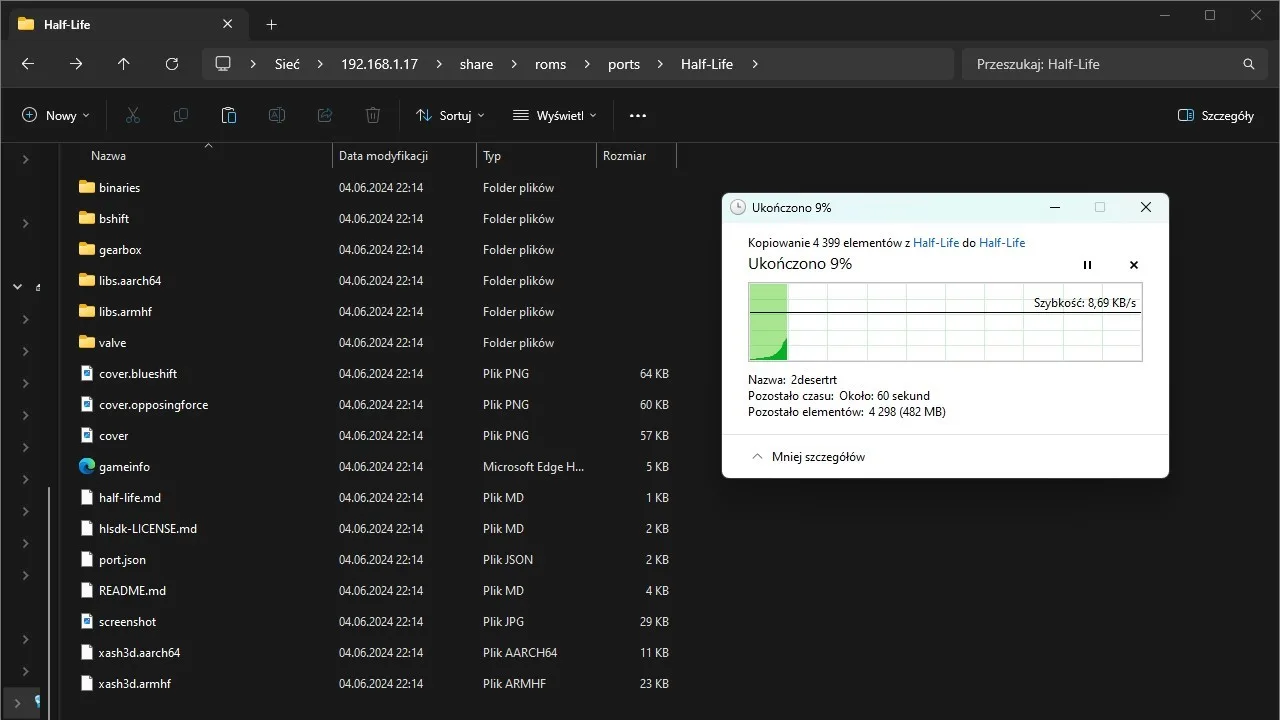Click 192.168.1.17 in the breadcrumb
The width and height of the screenshot is (1280, 720).
379,64
